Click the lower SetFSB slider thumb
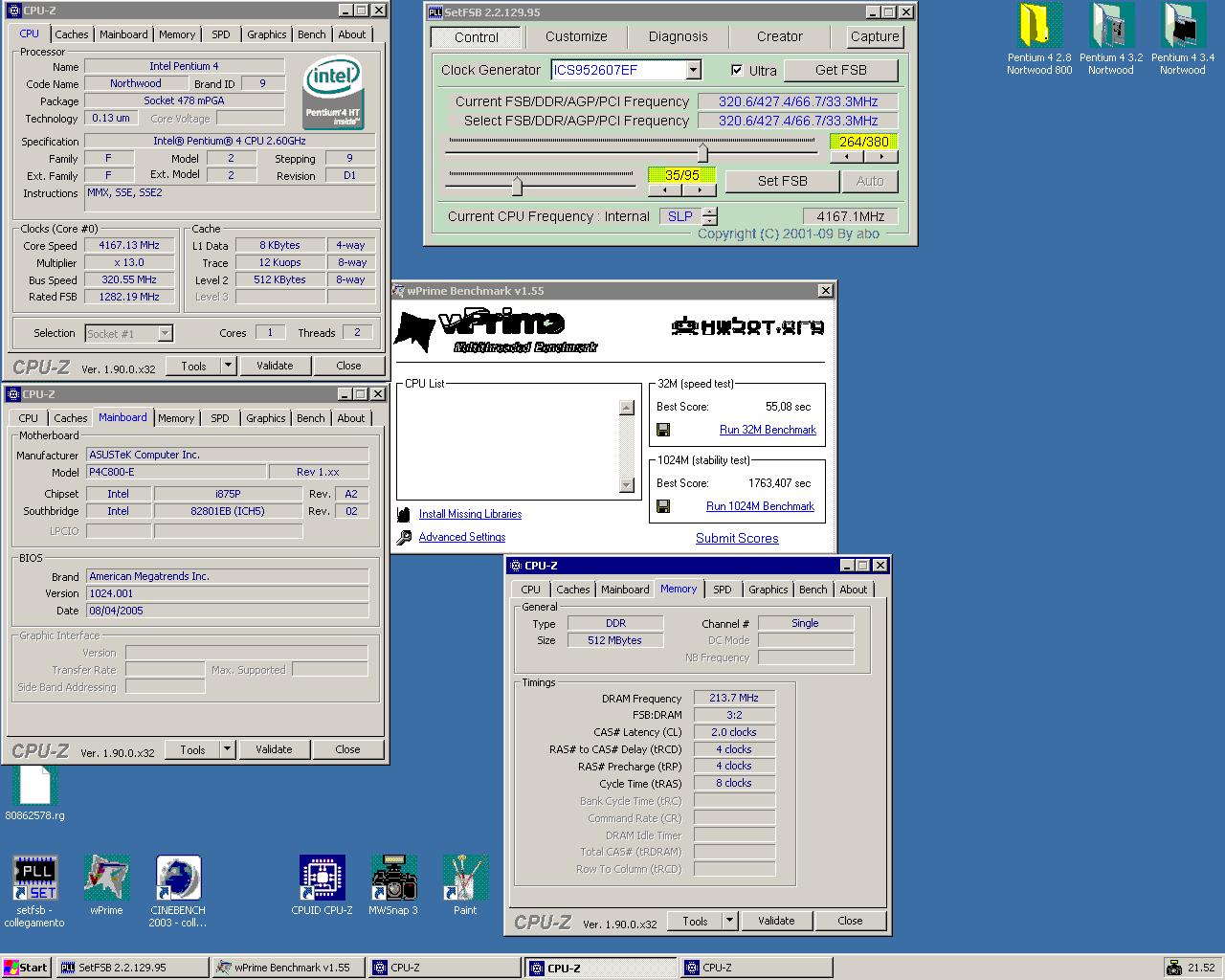Viewport: 1225px width, 980px height. (x=517, y=185)
